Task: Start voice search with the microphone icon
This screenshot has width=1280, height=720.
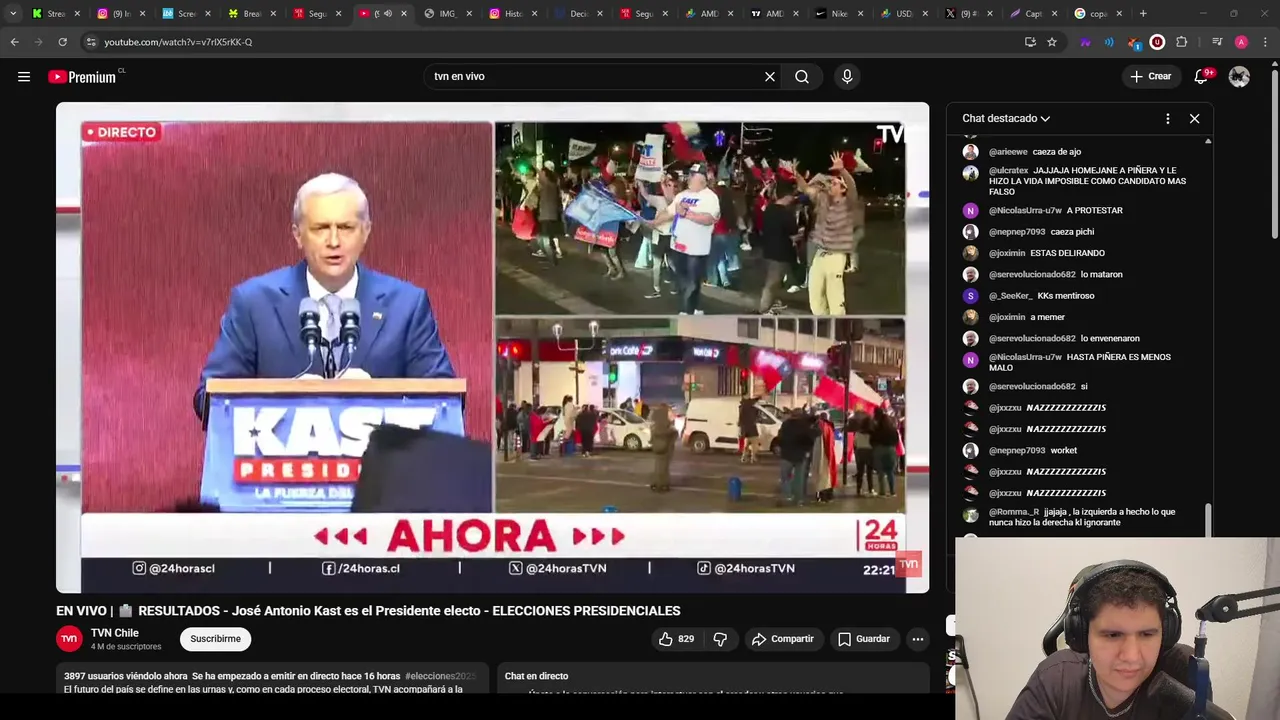Action: tap(847, 77)
